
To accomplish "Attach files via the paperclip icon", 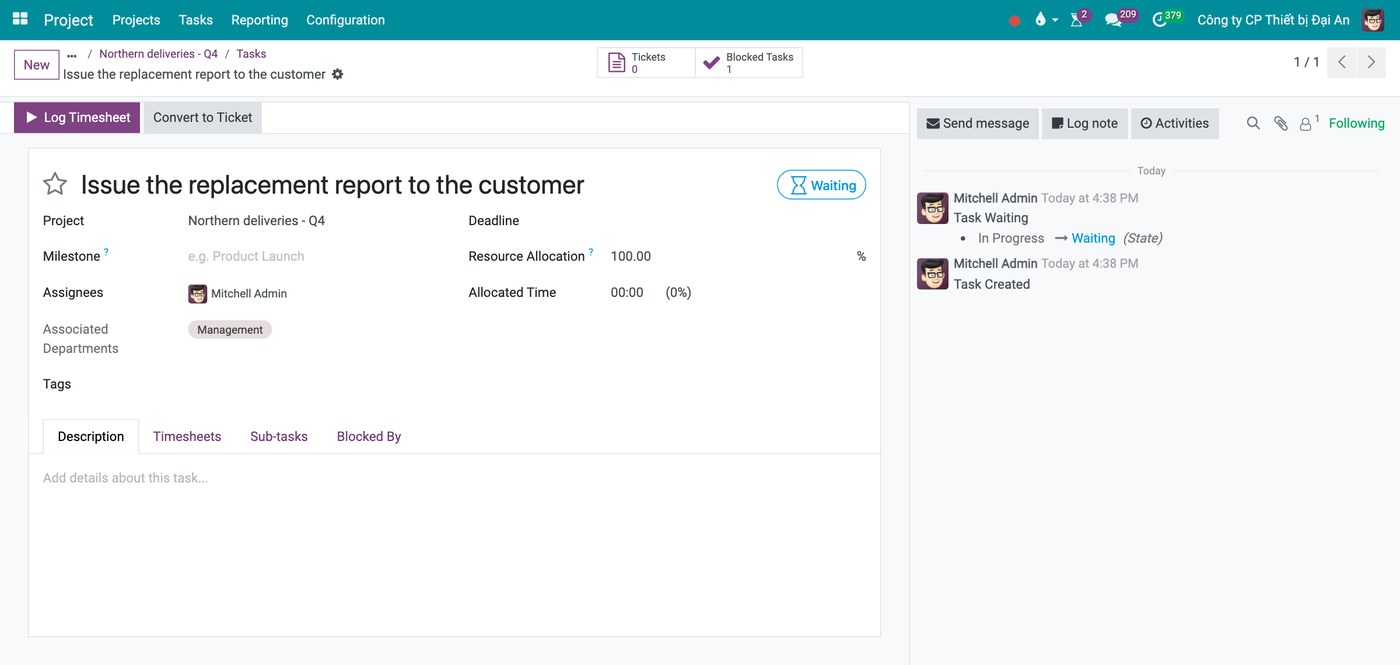I will tap(1280, 123).
